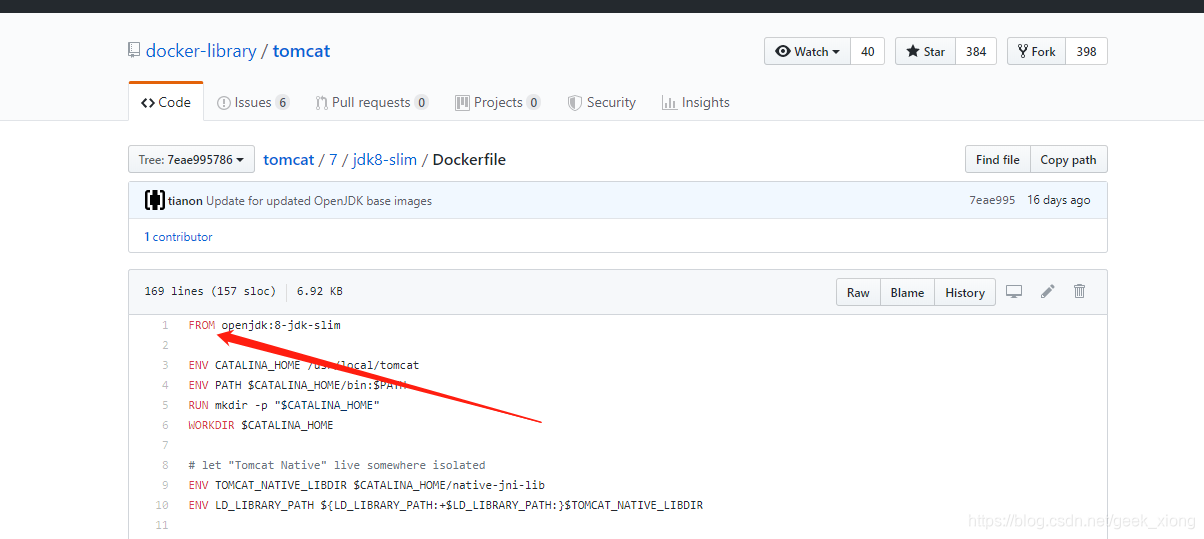This screenshot has width=1204, height=539.
Task: Open the jdk8-slim folder in breadcrumb
Action: (384, 159)
